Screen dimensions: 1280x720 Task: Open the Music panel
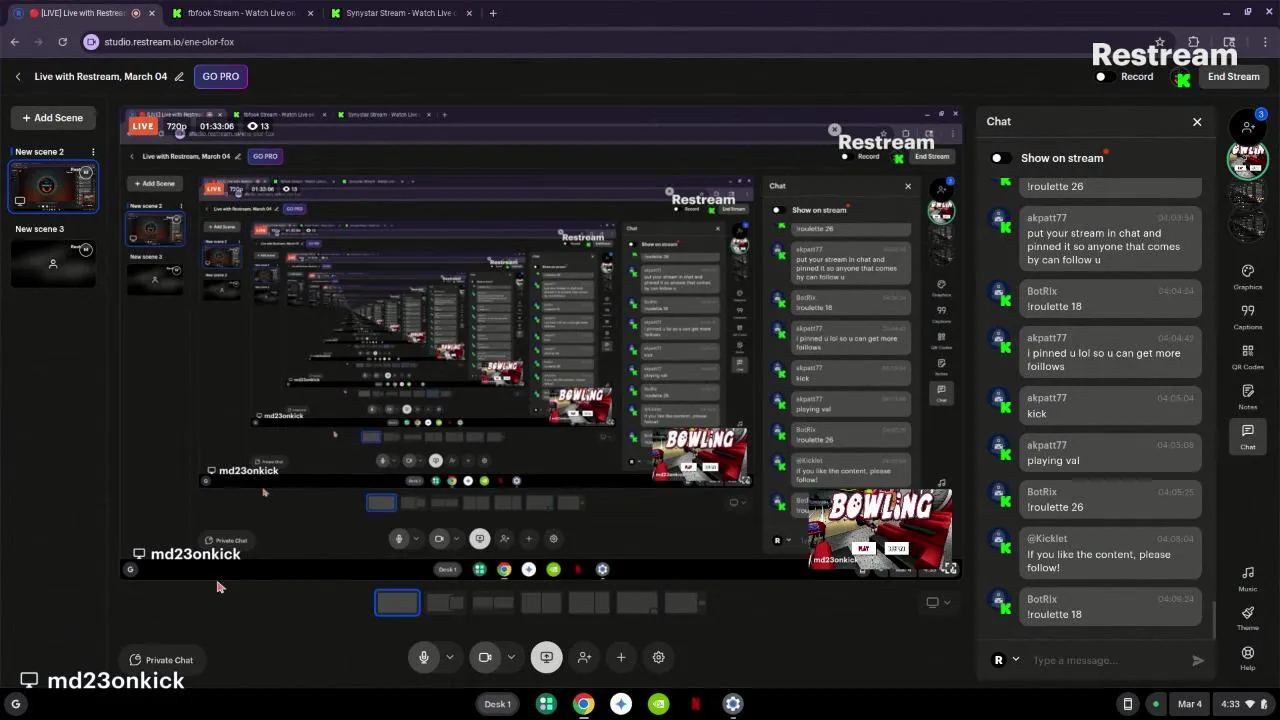point(1247,578)
